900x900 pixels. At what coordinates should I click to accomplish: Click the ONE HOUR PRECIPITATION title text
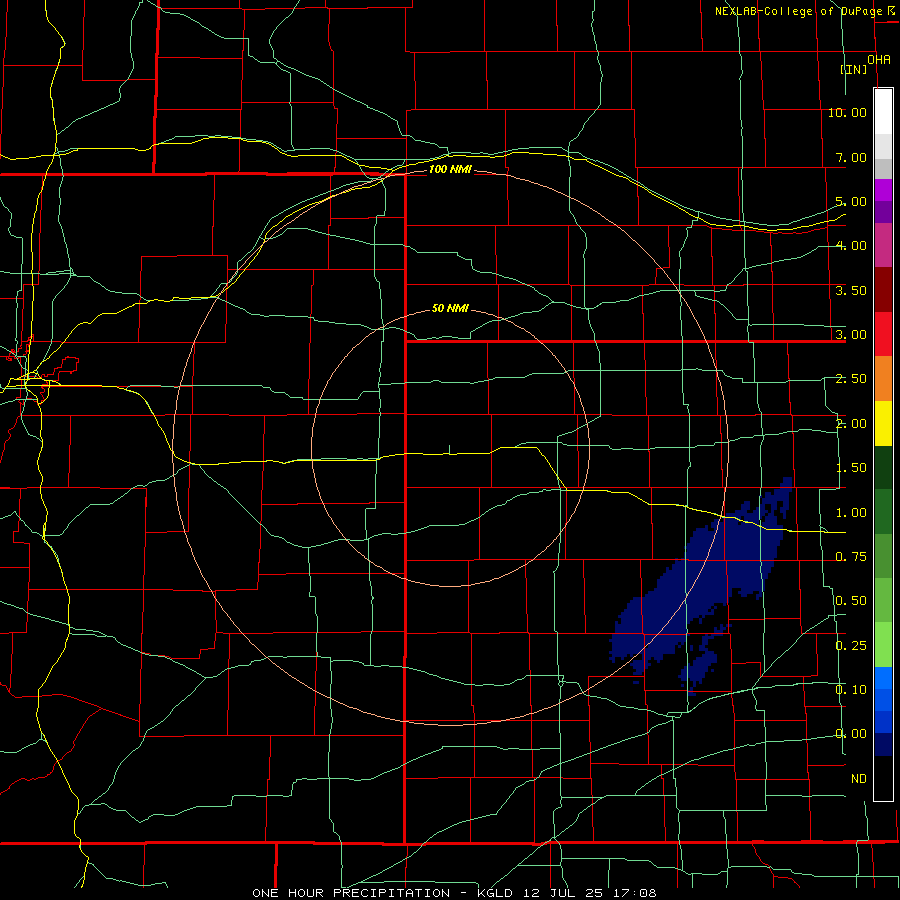pyautogui.click(x=351, y=893)
